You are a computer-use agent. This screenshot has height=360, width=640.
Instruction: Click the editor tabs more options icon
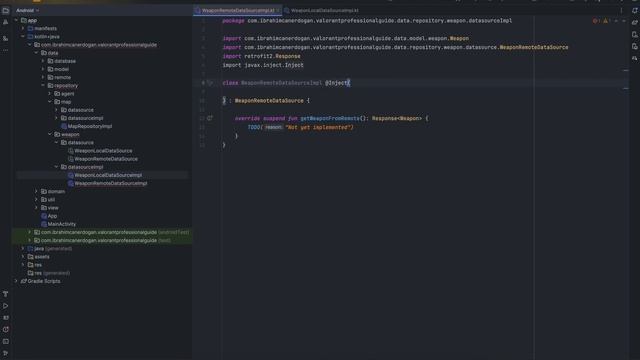tap(622, 11)
